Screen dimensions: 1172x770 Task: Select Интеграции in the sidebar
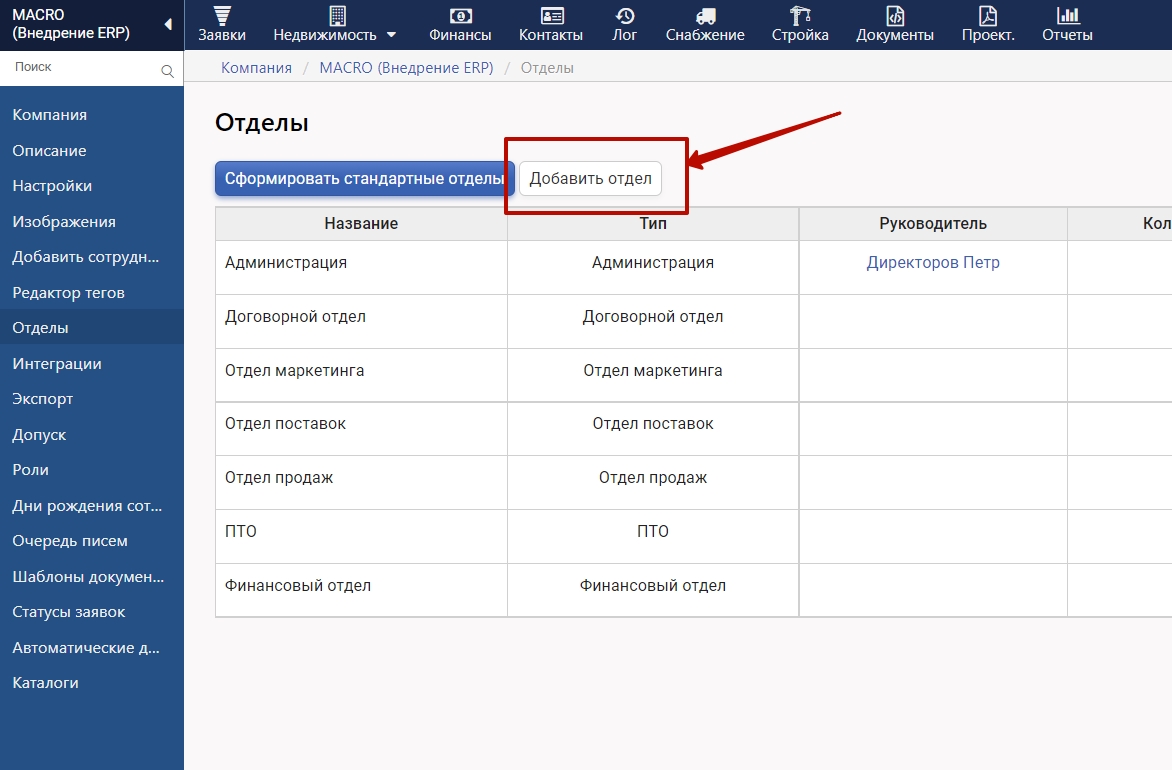click(x=57, y=364)
